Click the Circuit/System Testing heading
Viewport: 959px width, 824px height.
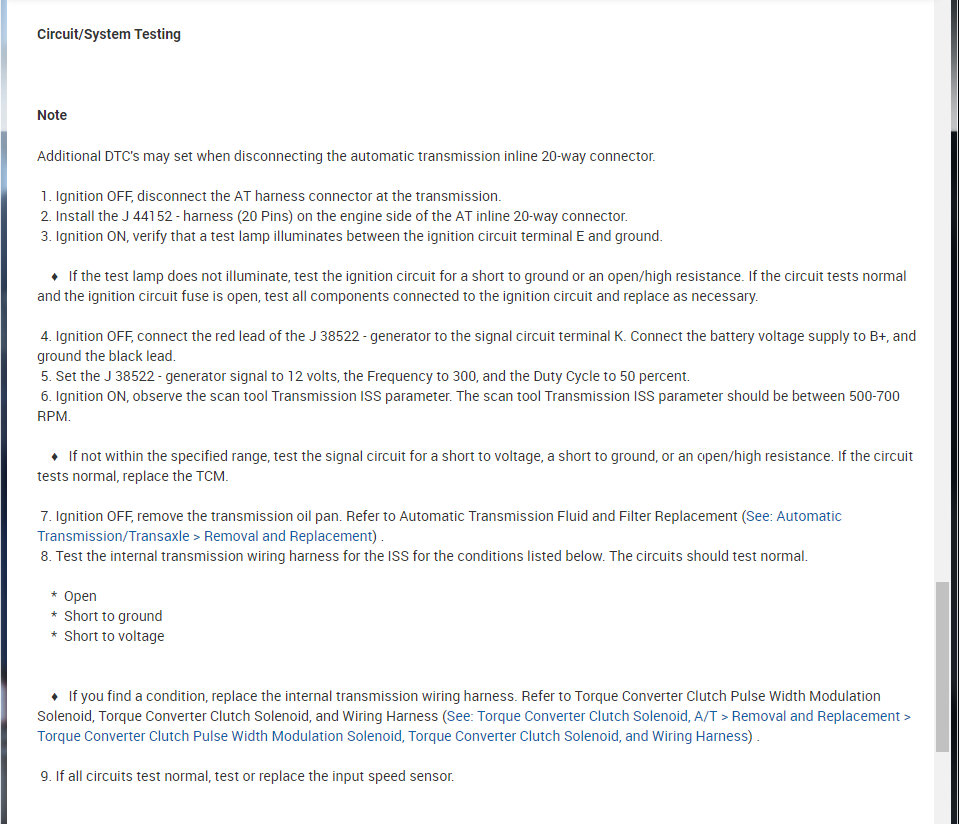point(109,34)
